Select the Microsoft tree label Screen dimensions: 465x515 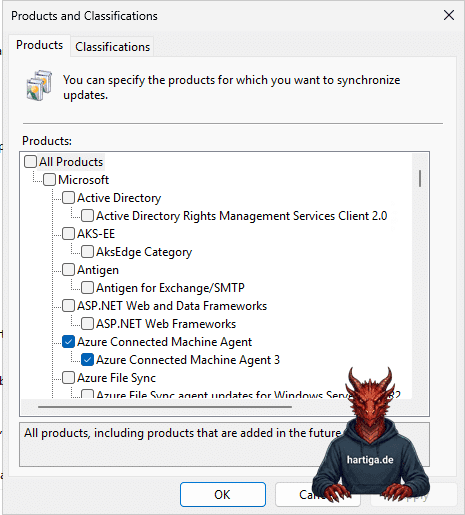tap(84, 180)
